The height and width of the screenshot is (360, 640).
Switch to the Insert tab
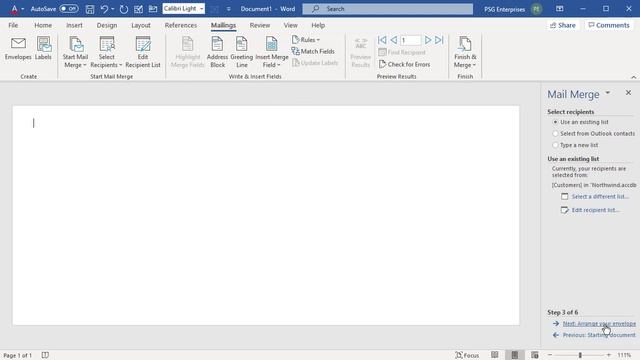(x=74, y=25)
